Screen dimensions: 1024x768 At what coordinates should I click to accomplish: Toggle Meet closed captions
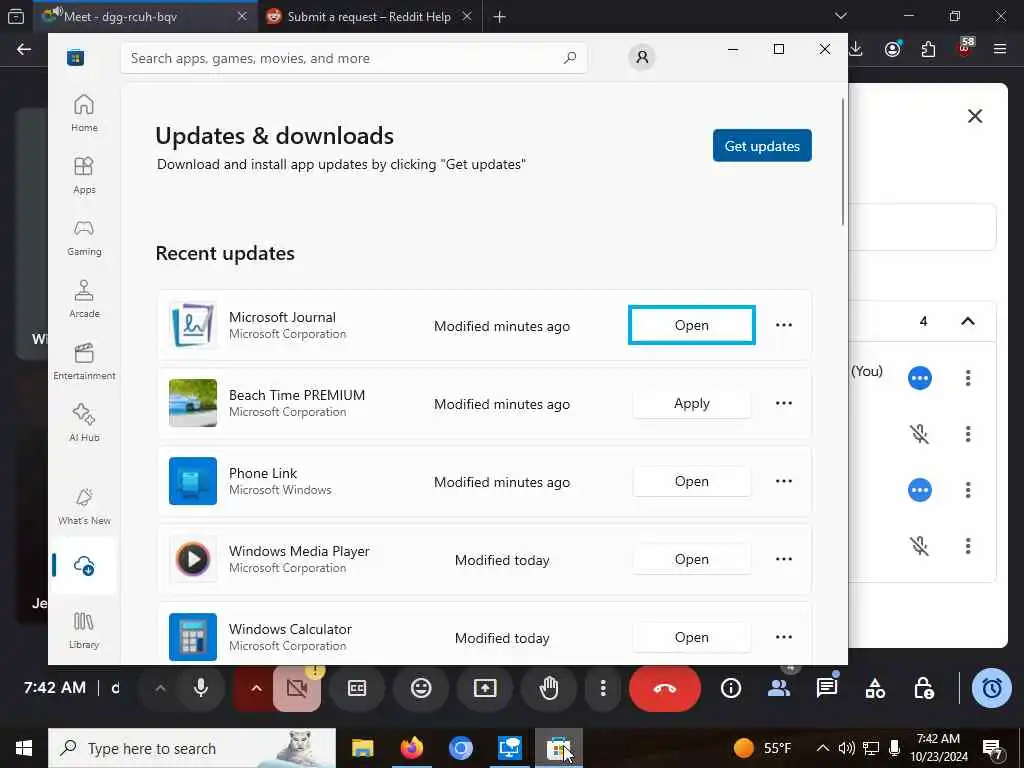[x=357, y=688]
